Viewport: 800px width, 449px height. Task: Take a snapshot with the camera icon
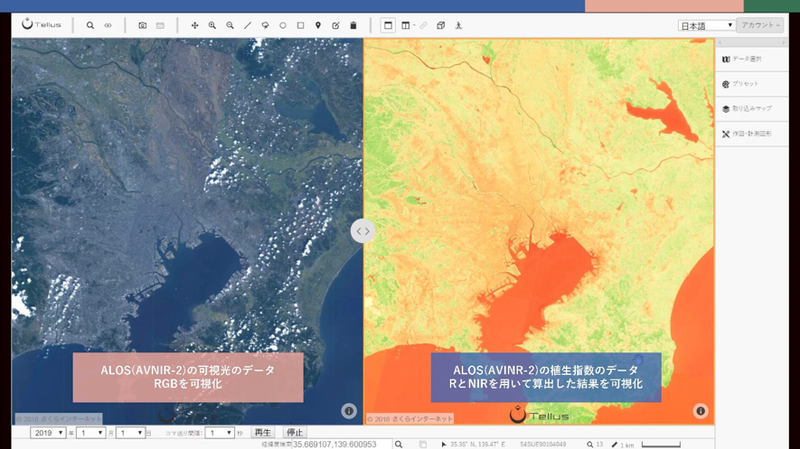142,26
